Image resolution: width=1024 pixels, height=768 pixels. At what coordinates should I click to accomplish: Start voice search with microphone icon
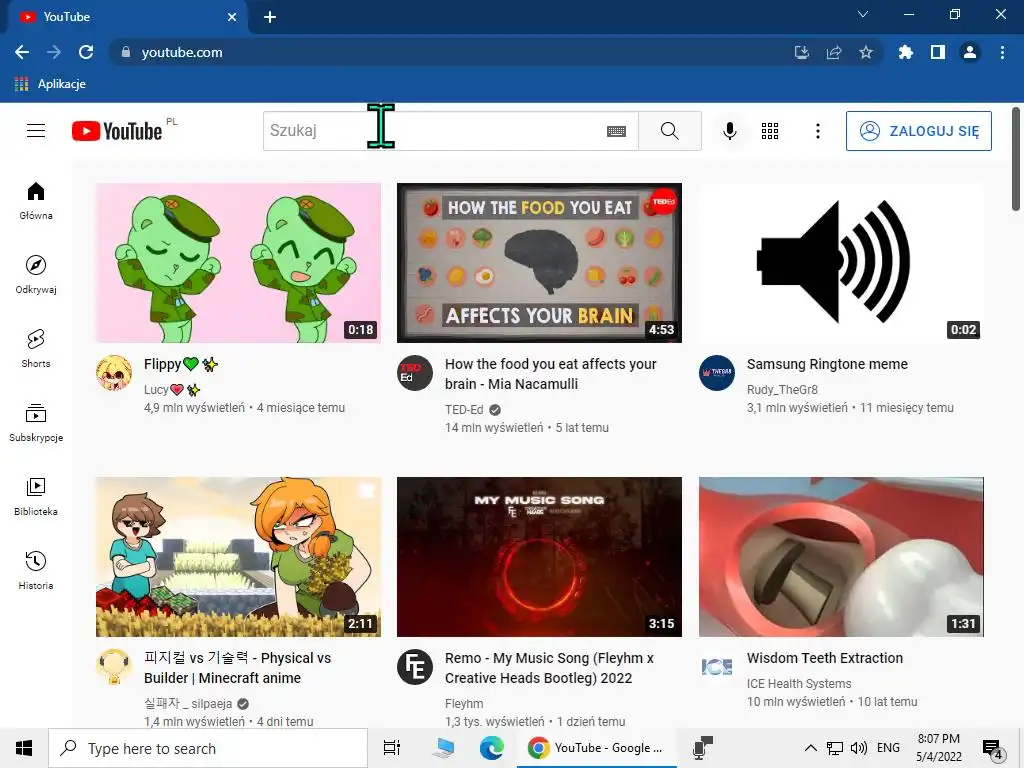tap(729, 131)
